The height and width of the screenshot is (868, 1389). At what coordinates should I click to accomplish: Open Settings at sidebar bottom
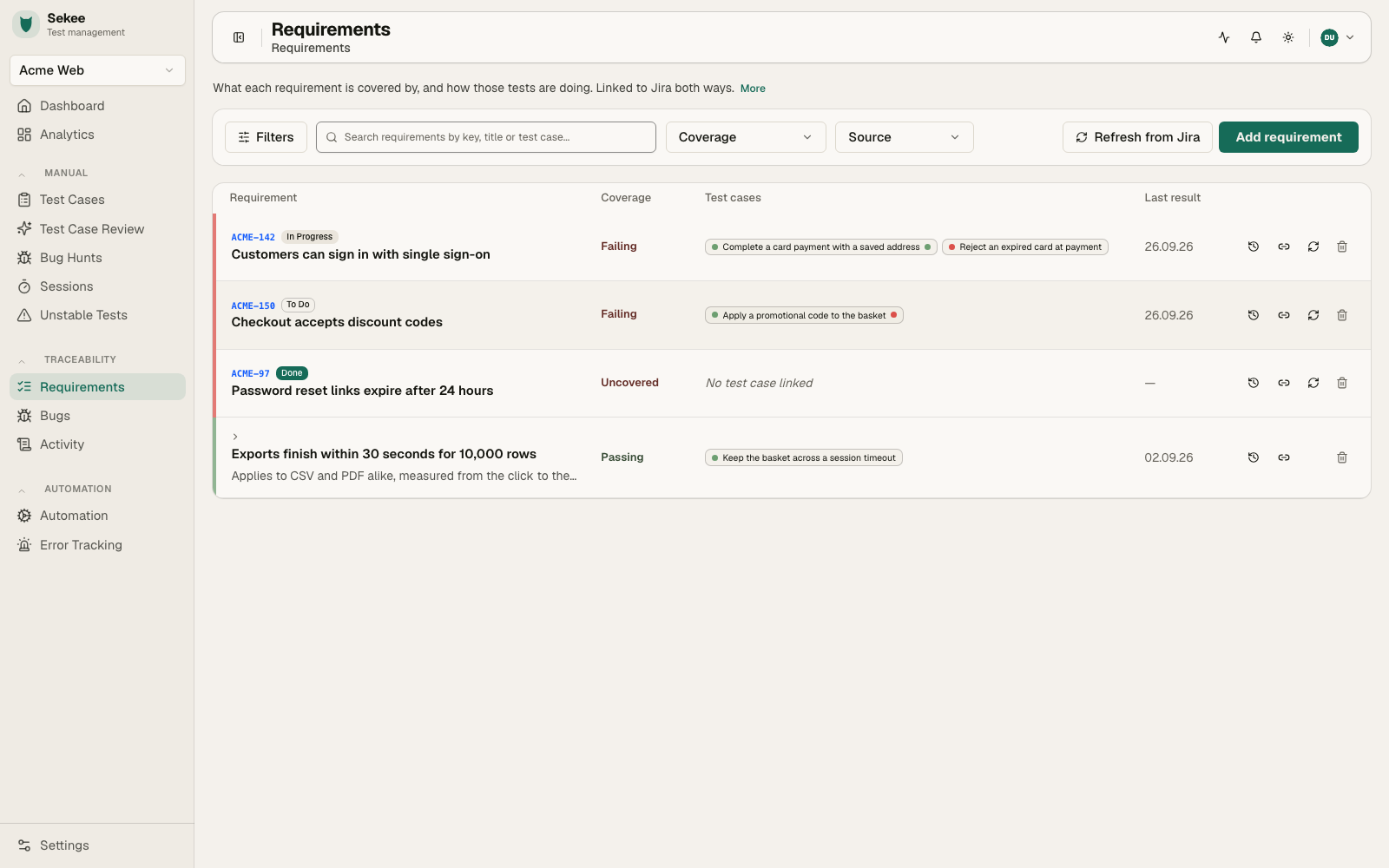tap(97, 845)
